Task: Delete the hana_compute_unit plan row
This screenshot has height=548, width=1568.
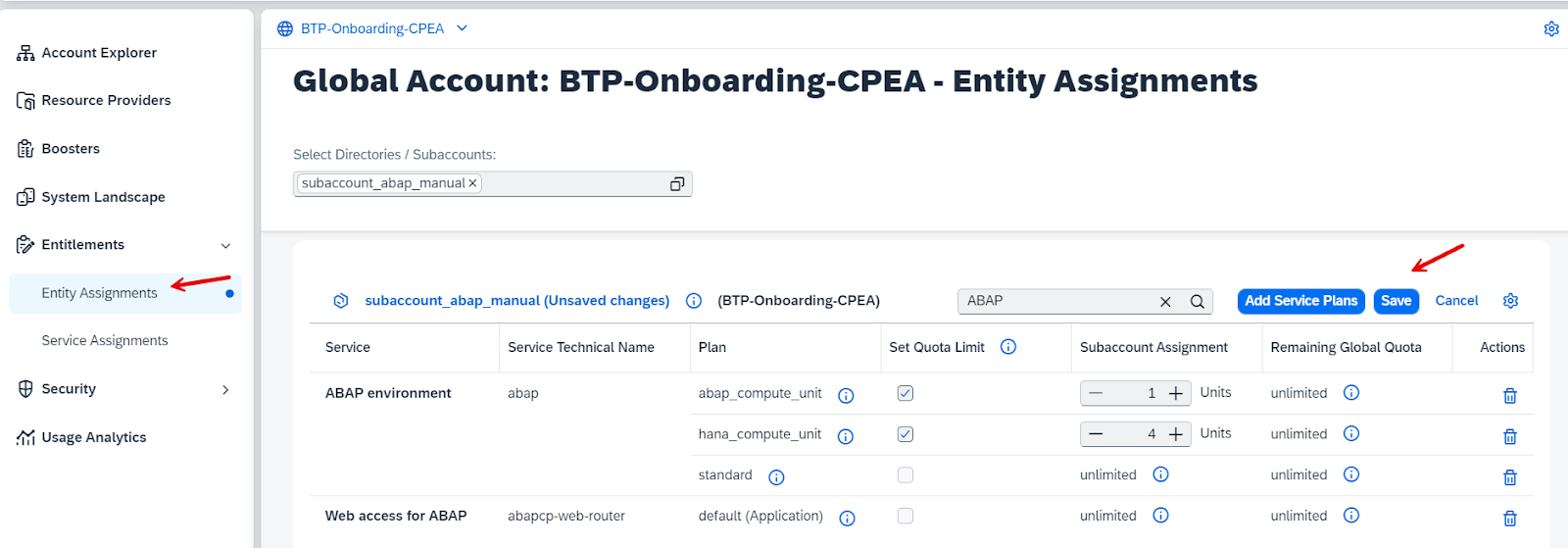Action: [x=1509, y=436]
